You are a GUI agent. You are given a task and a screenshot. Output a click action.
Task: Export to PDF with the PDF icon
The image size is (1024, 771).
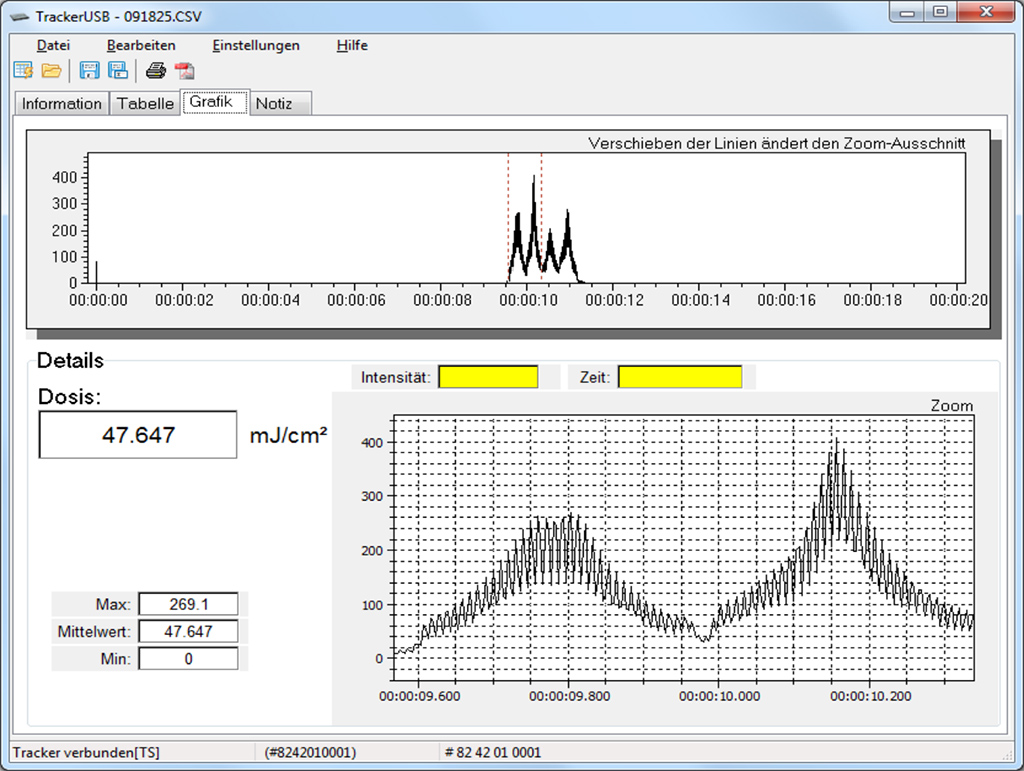point(185,70)
